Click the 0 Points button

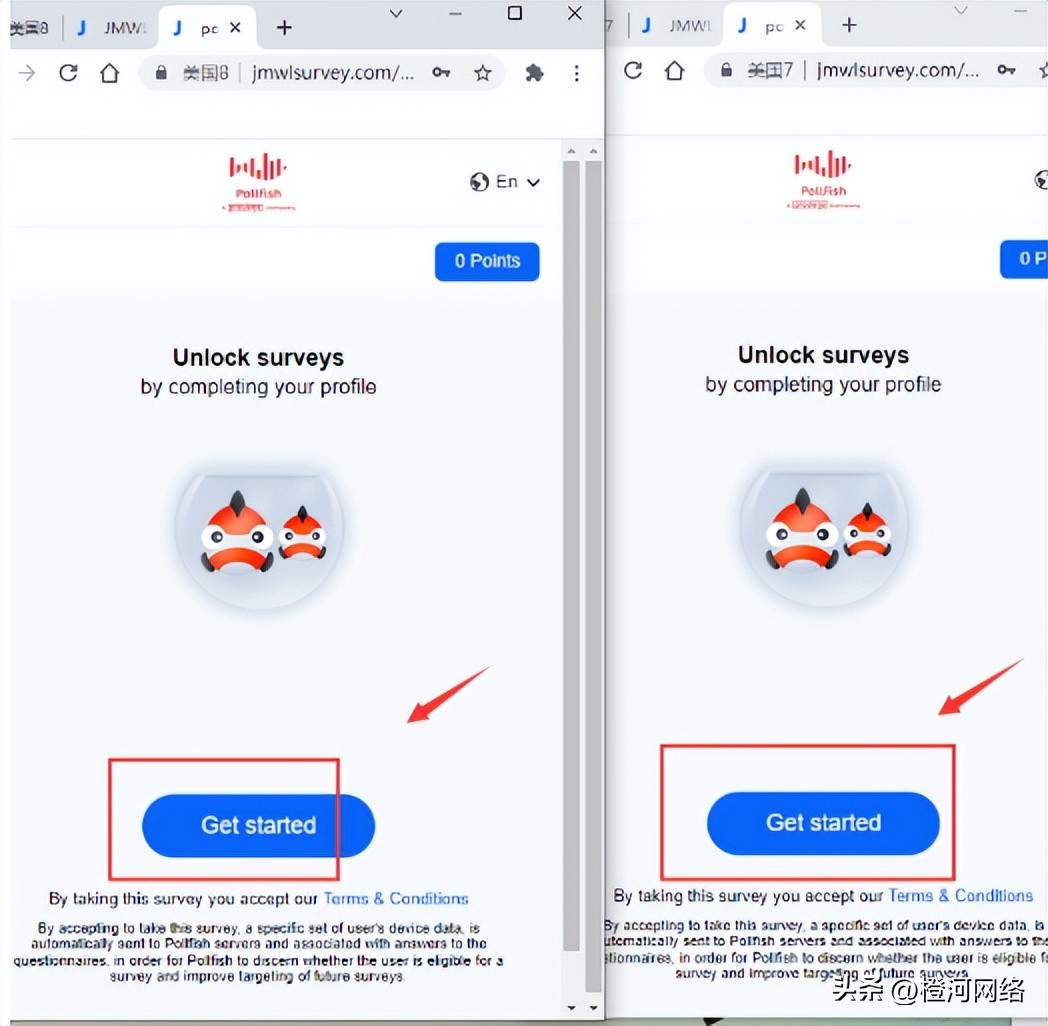[487, 261]
